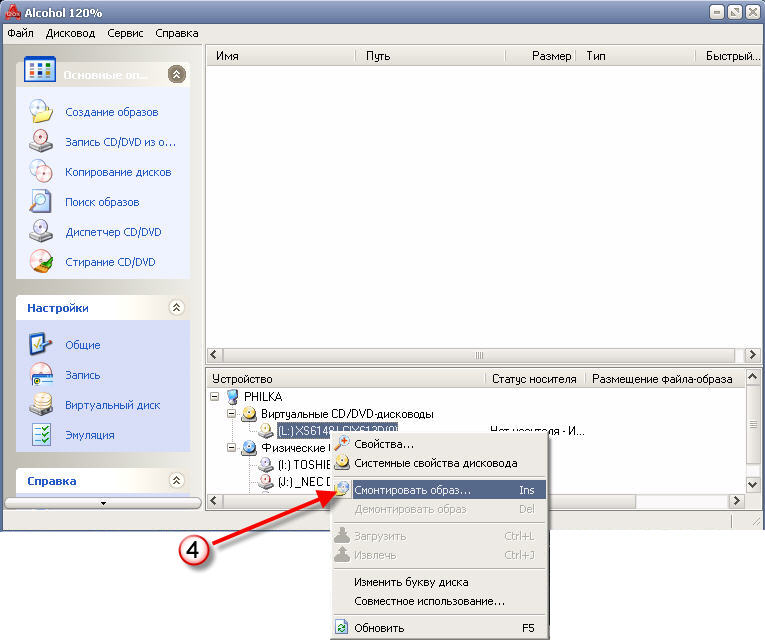765x640 pixels.
Task: Open Стирание CD/DVD link
Action: pyautogui.click(x=110, y=262)
